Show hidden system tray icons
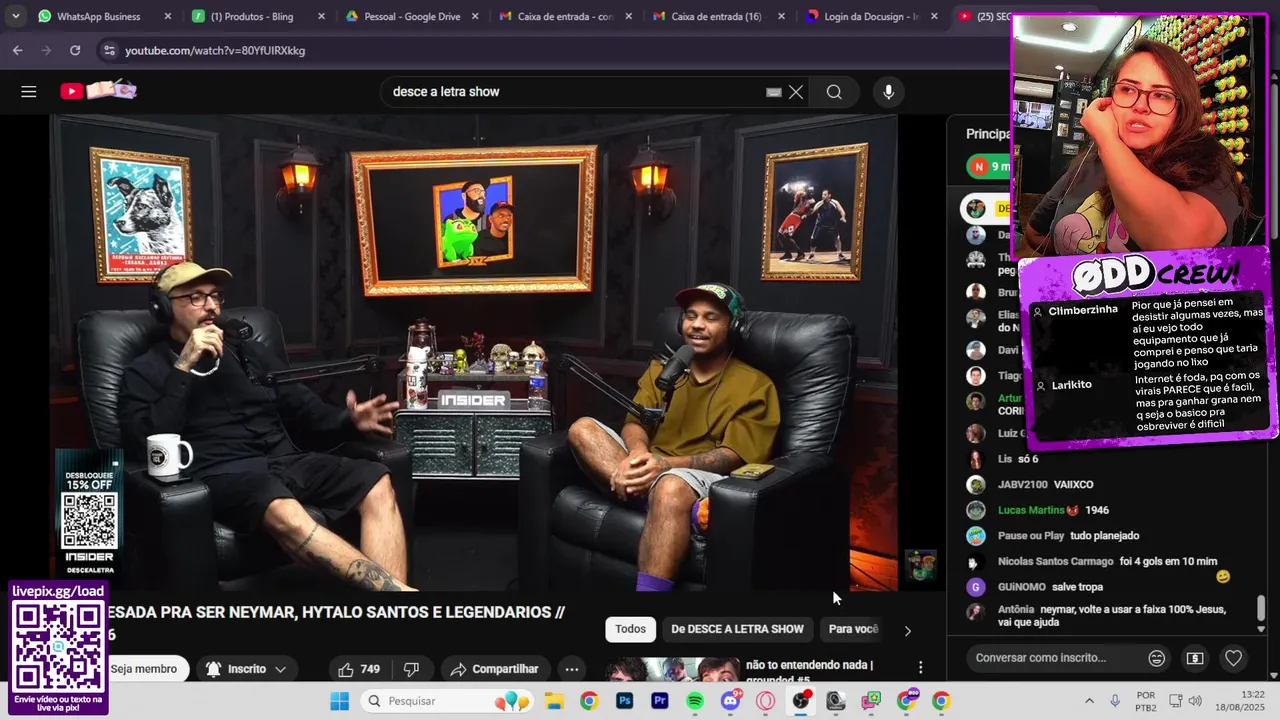Image resolution: width=1280 pixels, height=720 pixels. click(1089, 701)
